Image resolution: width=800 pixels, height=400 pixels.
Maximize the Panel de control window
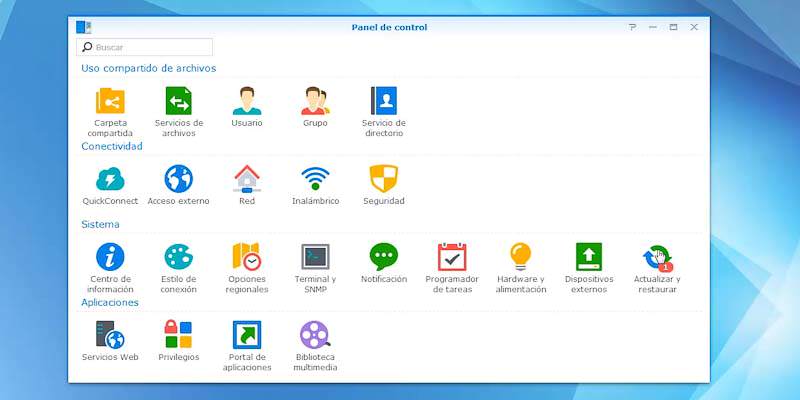673,27
